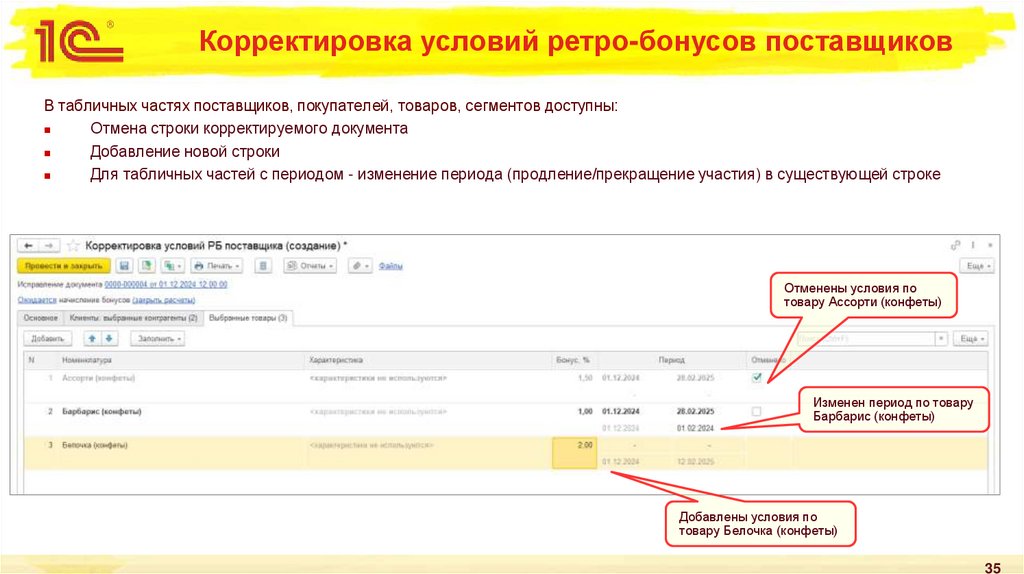Screen dimensions: 1024x574
Task: Open the create-based-on dropdown icon
Action: click(173, 266)
